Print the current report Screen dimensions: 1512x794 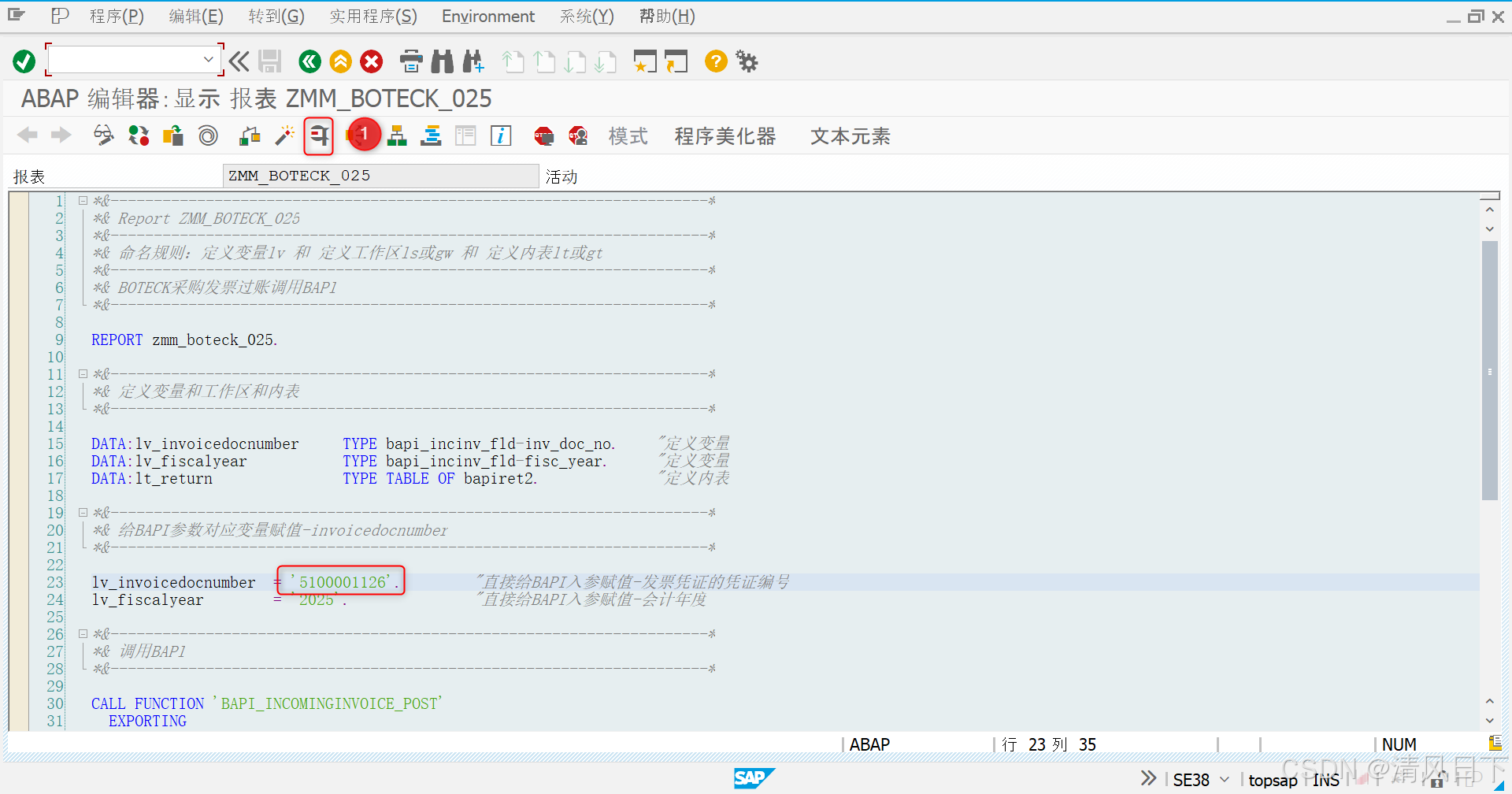coord(411,61)
